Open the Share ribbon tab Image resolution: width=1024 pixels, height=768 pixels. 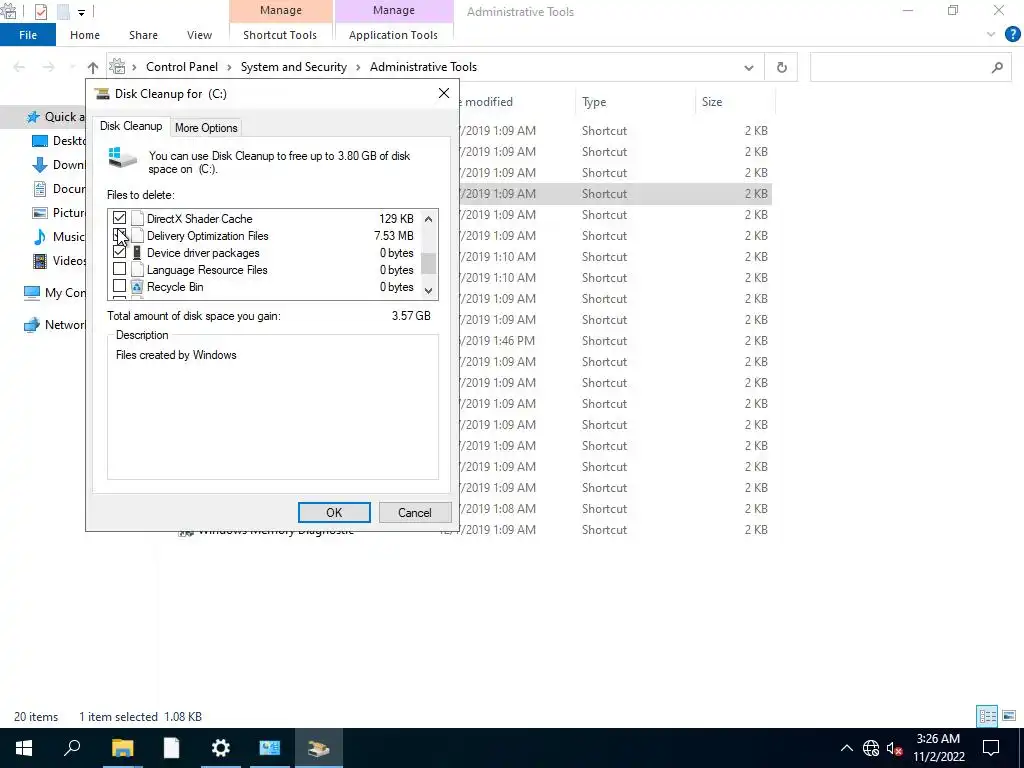pyautogui.click(x=143, y=35)
